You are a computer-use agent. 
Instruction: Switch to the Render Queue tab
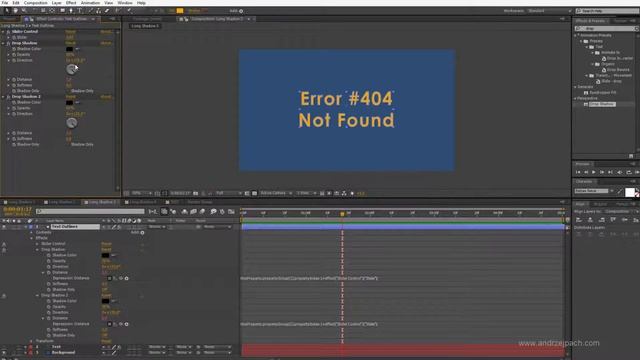[200, 202]
